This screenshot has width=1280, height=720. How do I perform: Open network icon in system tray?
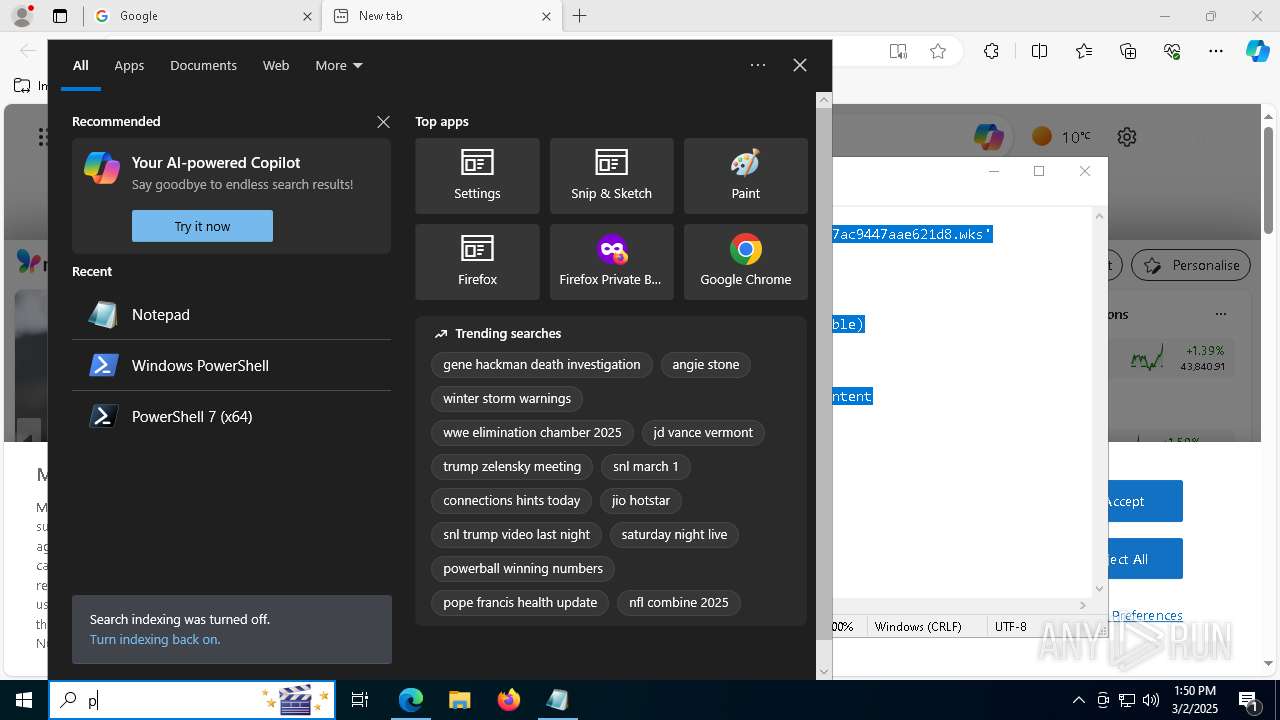[1127, 700]
